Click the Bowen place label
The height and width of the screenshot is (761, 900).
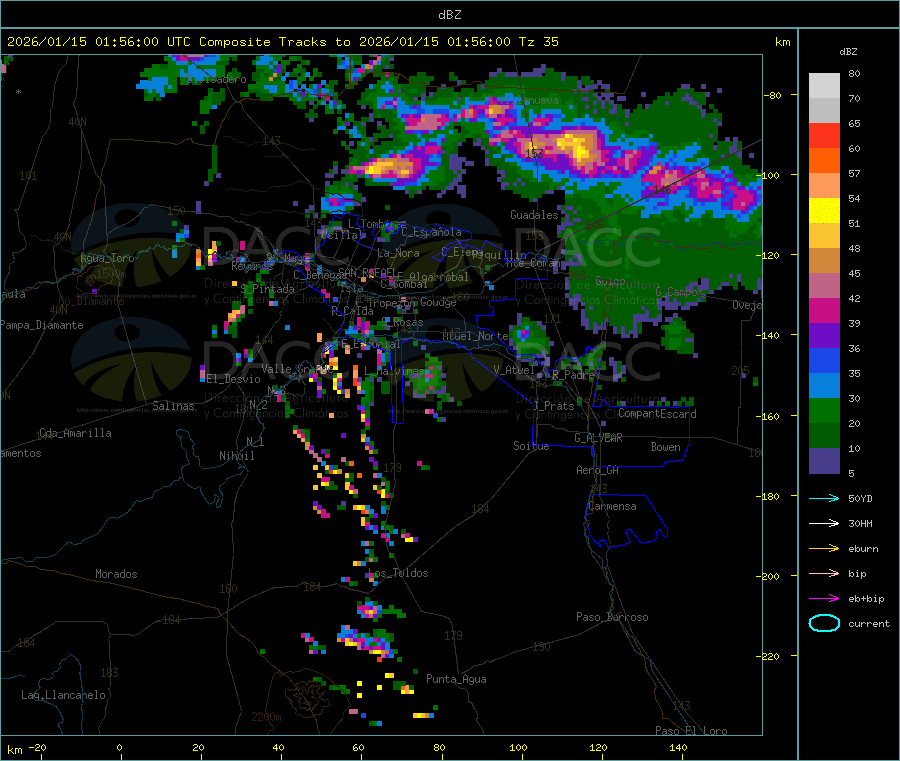665,447
